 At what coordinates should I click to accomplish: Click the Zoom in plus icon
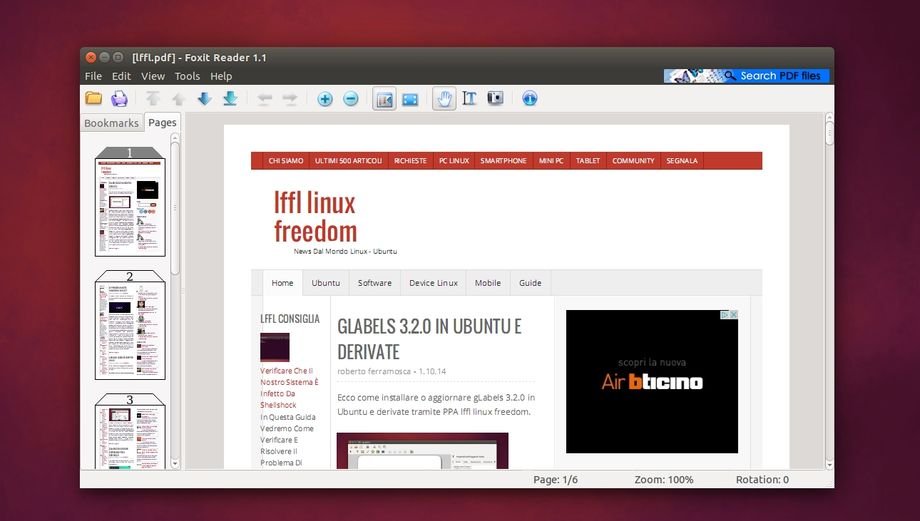(x=325, y=99)
